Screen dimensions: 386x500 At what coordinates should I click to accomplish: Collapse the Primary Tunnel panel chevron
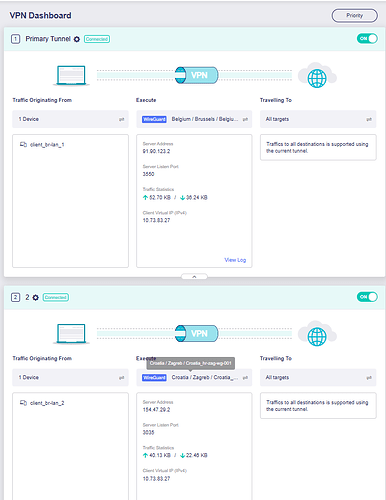pos(194,277)
